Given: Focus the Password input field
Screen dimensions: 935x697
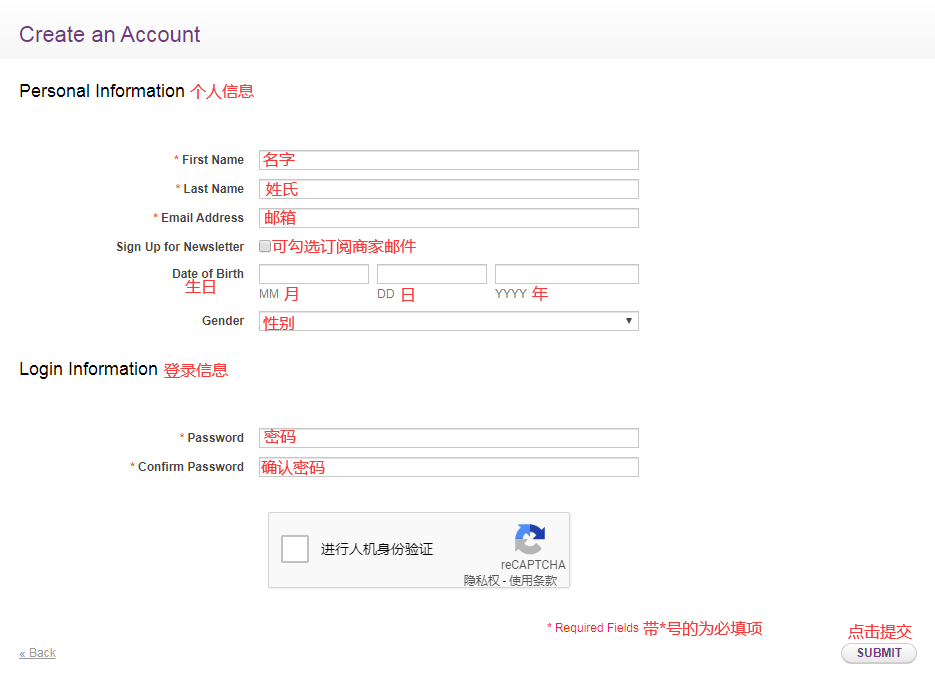Looking at the screenshot, I should point(448,438).
